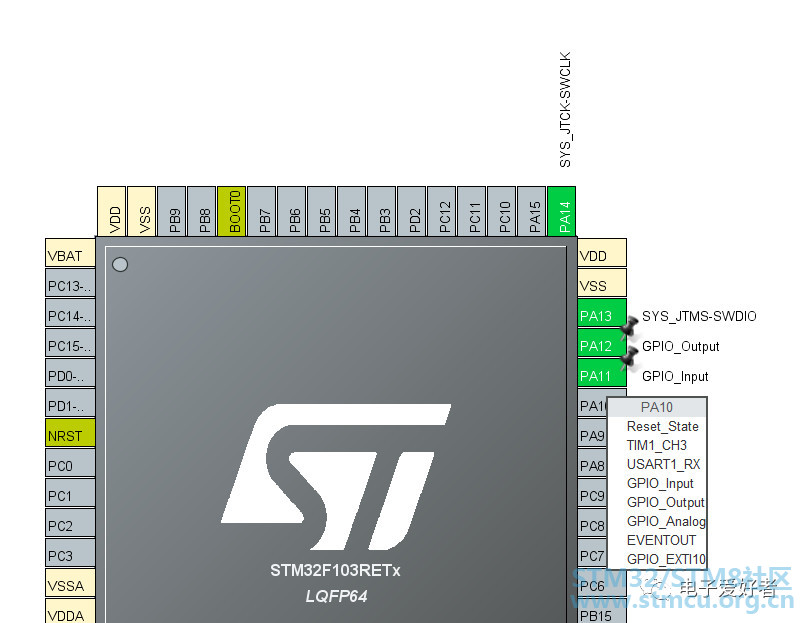
Task: Click the green PA14 pin
Action: click(x=562, y=211)
